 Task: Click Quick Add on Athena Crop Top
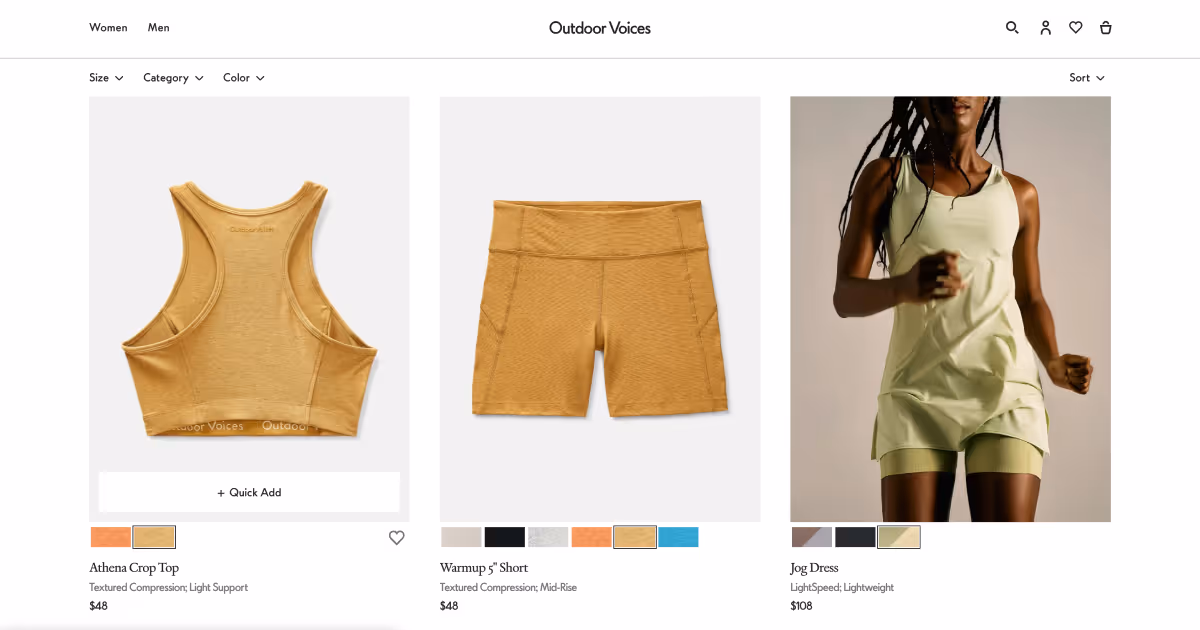[249, 492]
